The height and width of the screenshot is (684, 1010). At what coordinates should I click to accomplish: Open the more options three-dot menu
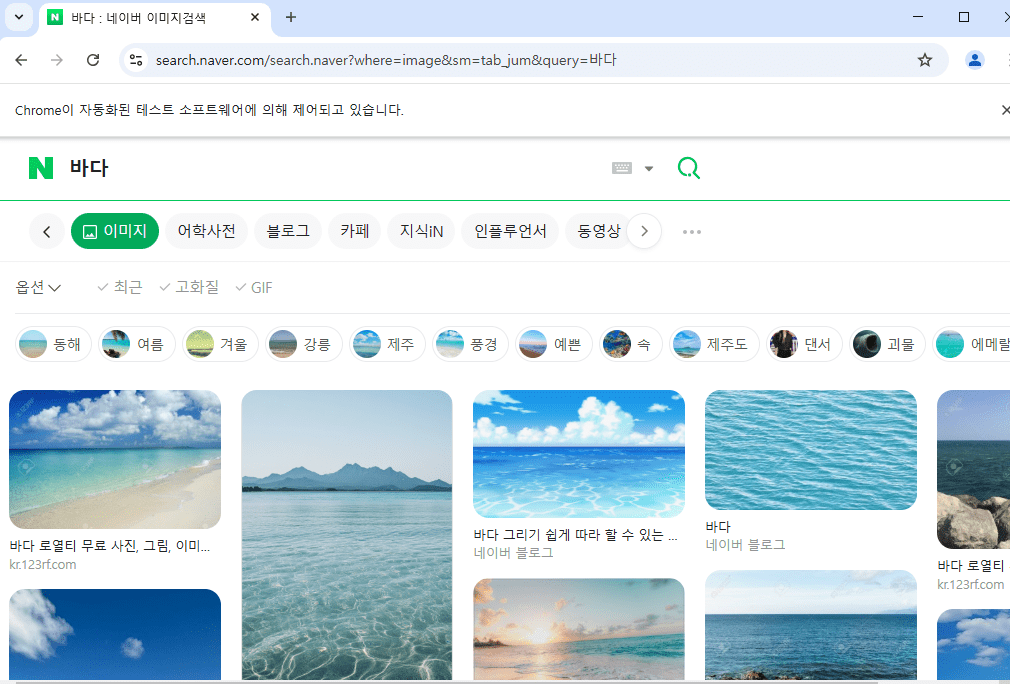coord(692,232)
